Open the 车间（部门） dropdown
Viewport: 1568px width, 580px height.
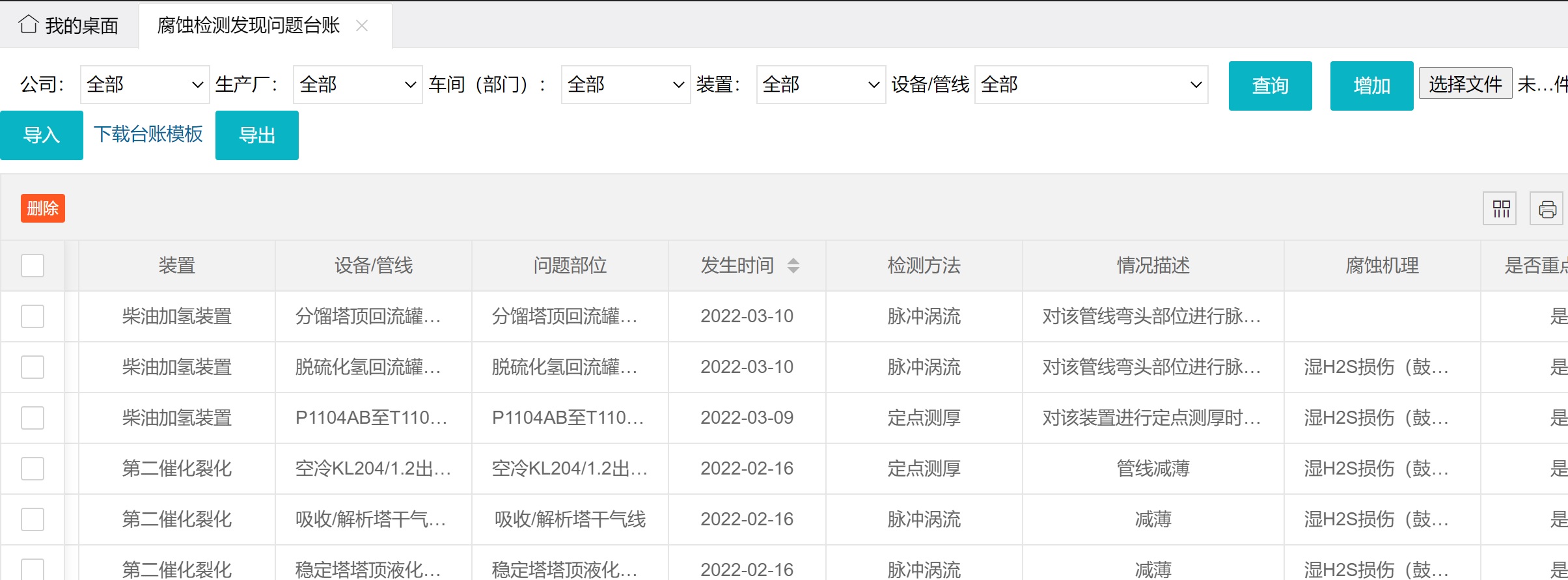coord(625,85)
